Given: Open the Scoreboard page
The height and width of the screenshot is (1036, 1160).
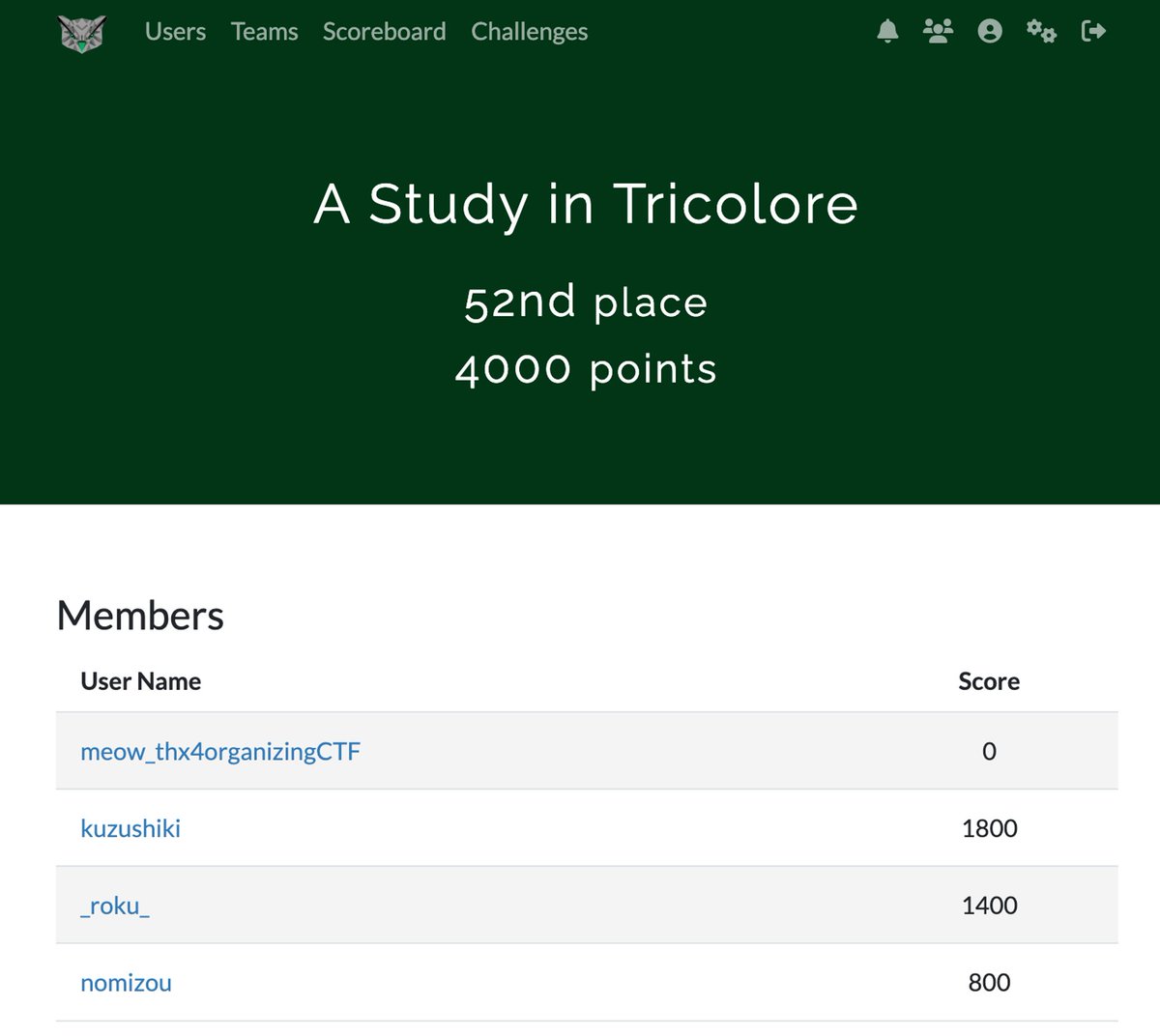Looking at the screenshot, I should [384, 32].
